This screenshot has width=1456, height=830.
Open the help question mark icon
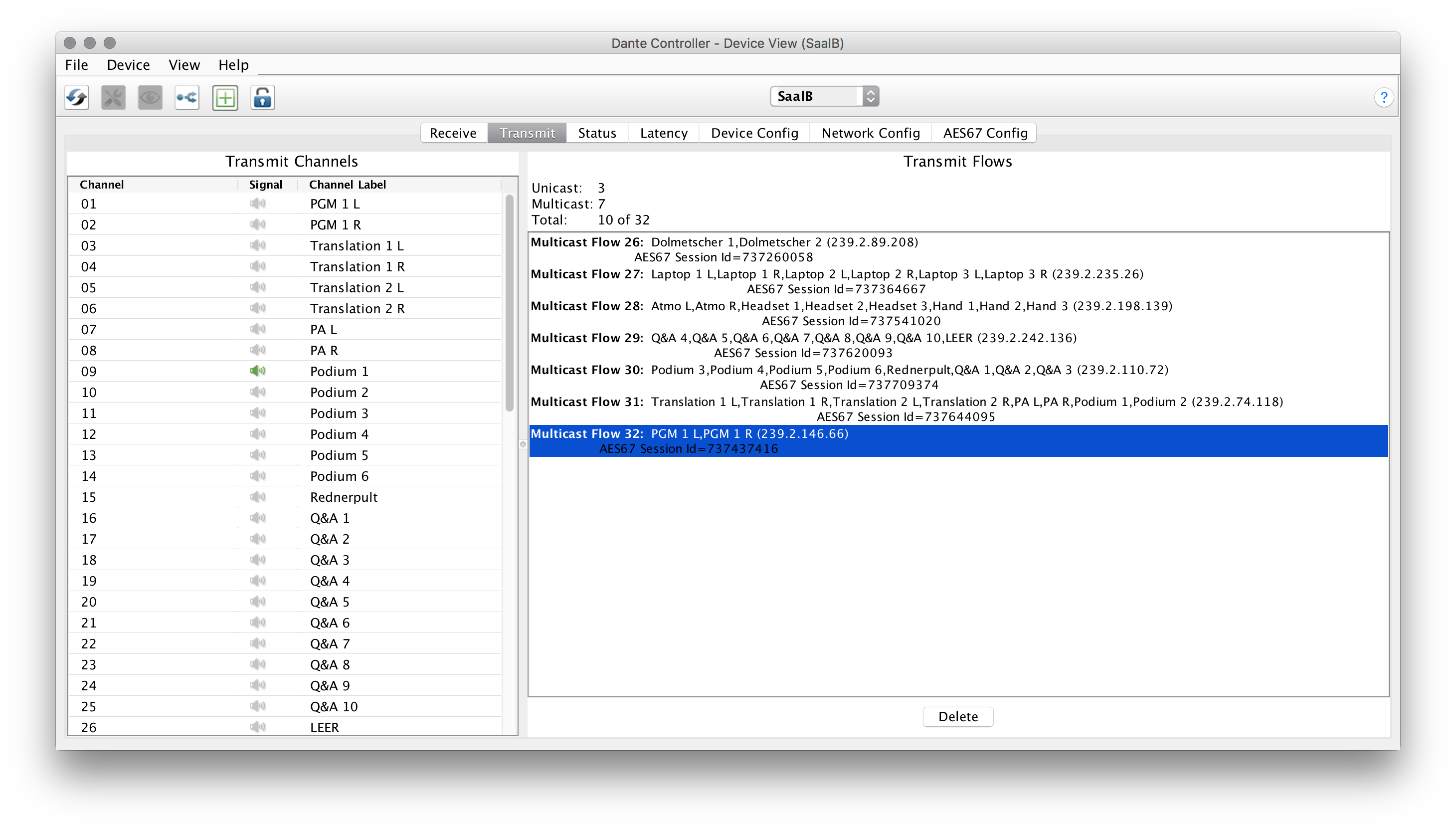pyautogui.click(x=1384, y=97)
